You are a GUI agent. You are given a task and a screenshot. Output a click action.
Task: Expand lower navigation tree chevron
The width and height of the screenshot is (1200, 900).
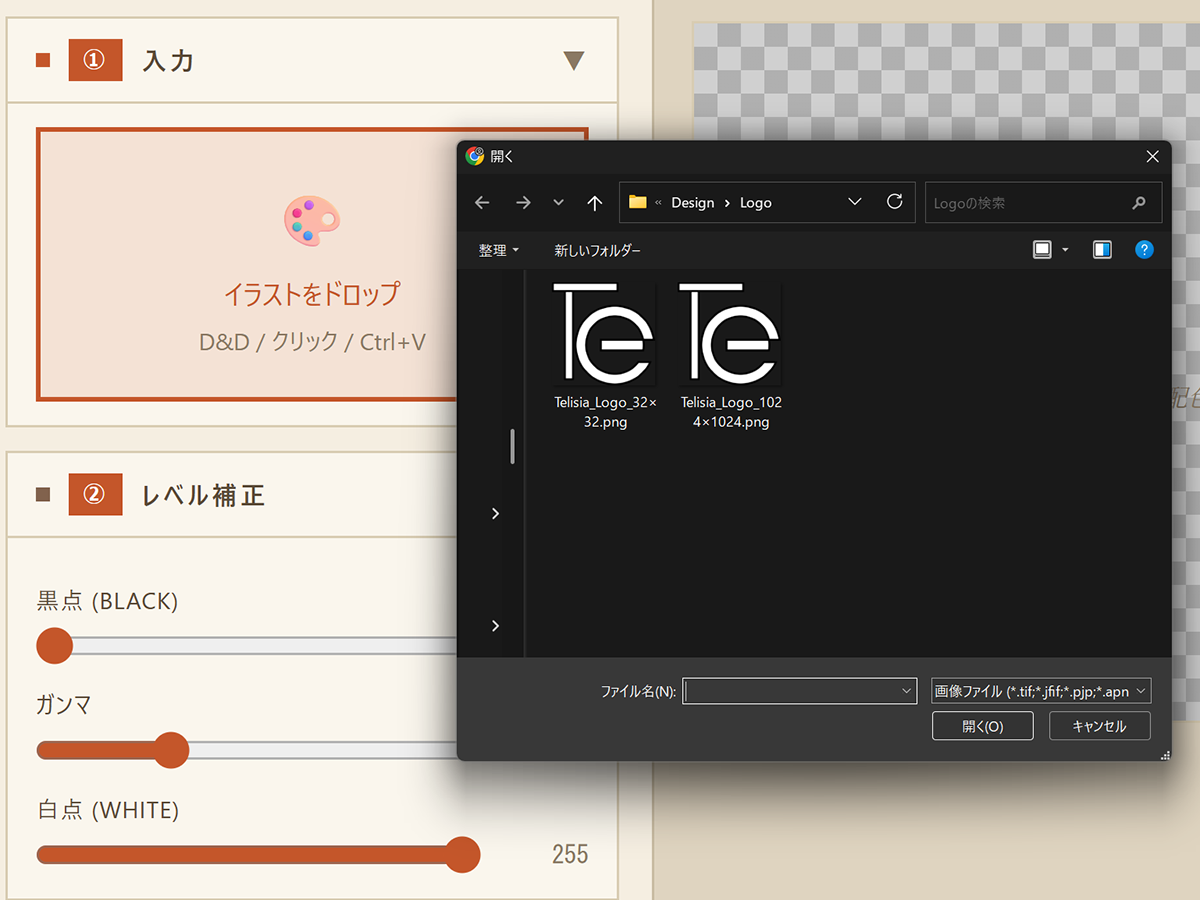tap(495, 626)
